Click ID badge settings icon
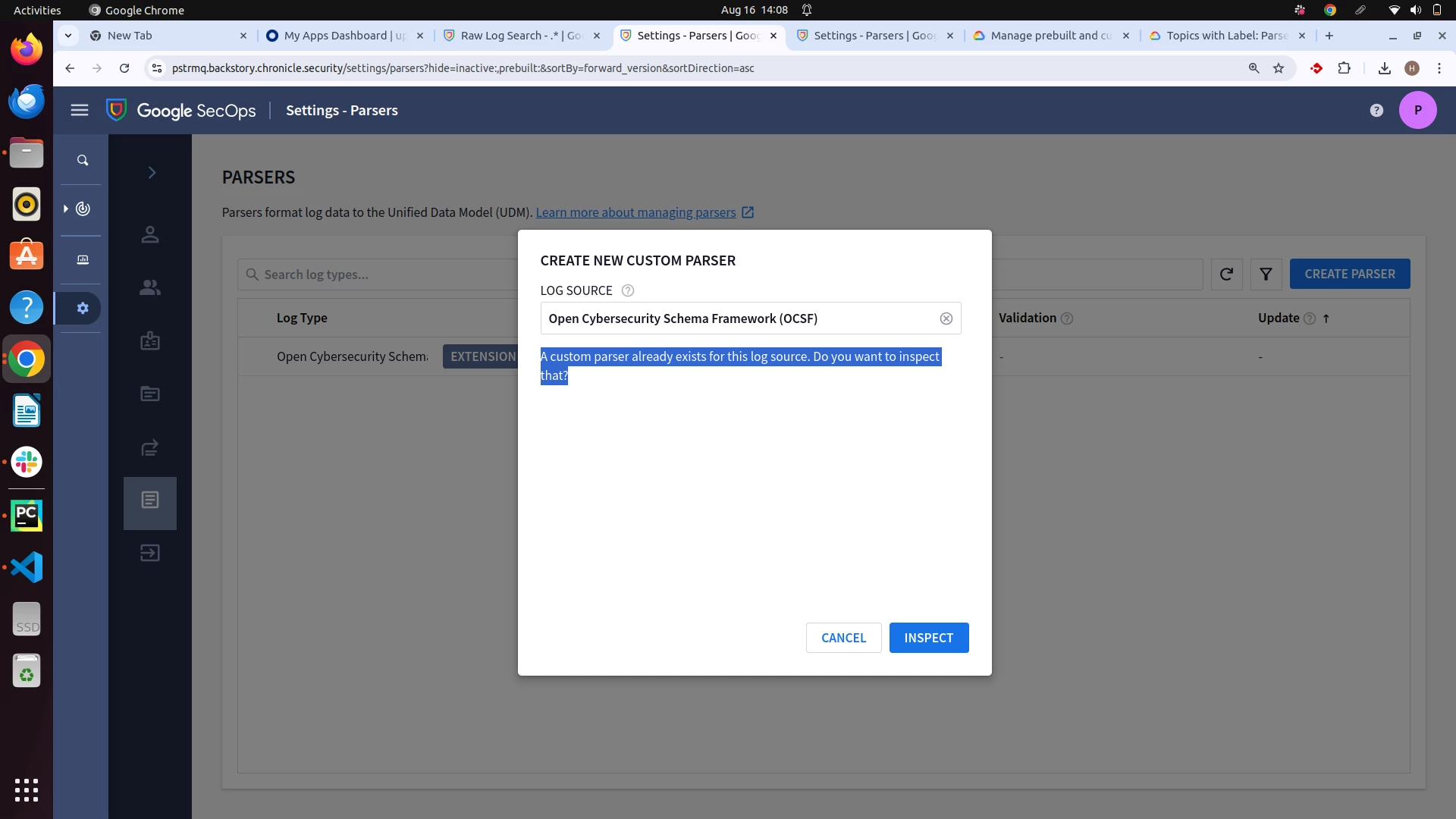This screenshot has width=1456, height=819. tap(150, 340)
